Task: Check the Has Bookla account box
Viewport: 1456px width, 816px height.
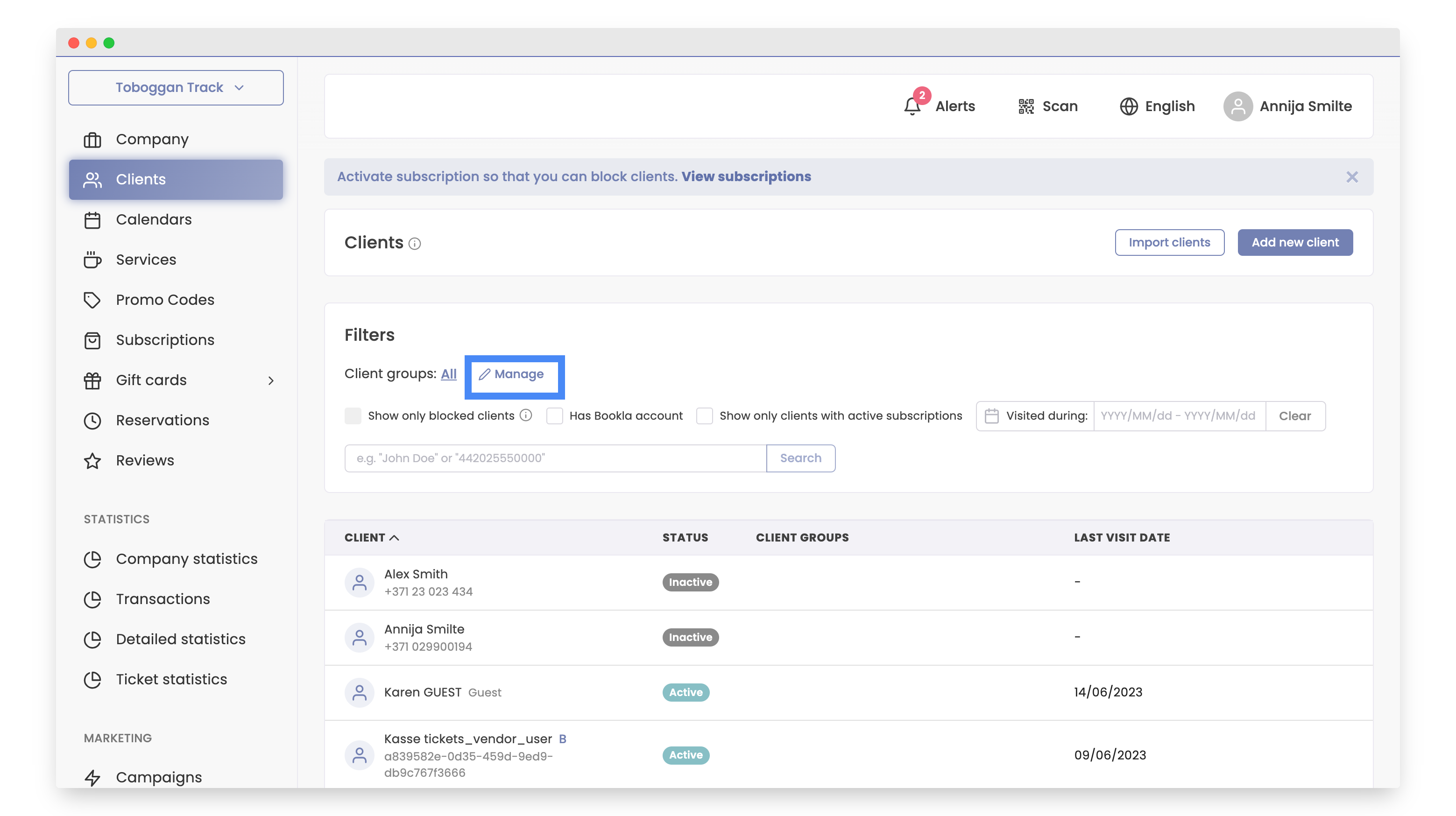Action: [x=554, y=416]
